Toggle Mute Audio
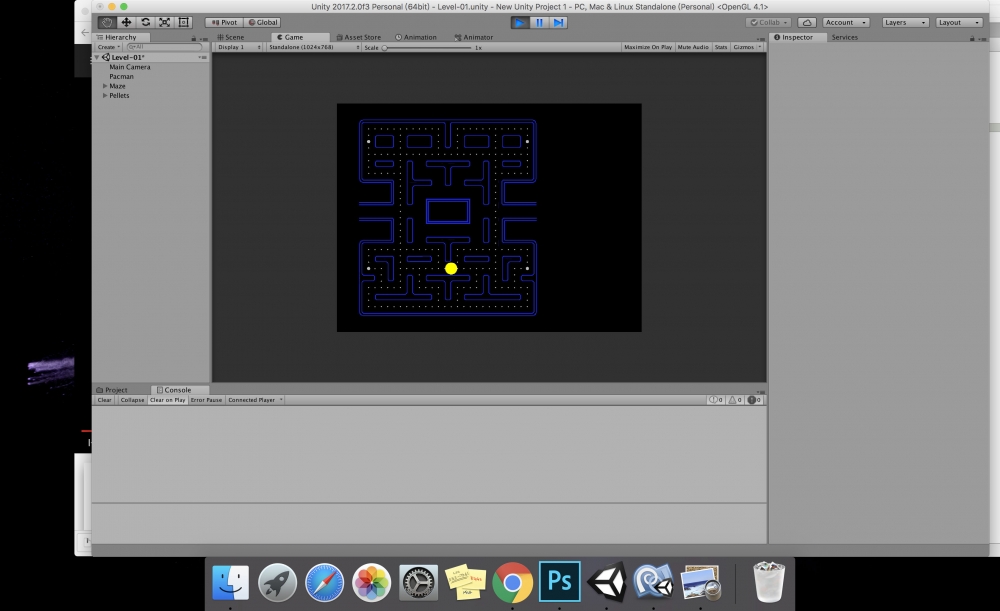Screen dimensions: 1000x611 693,47
